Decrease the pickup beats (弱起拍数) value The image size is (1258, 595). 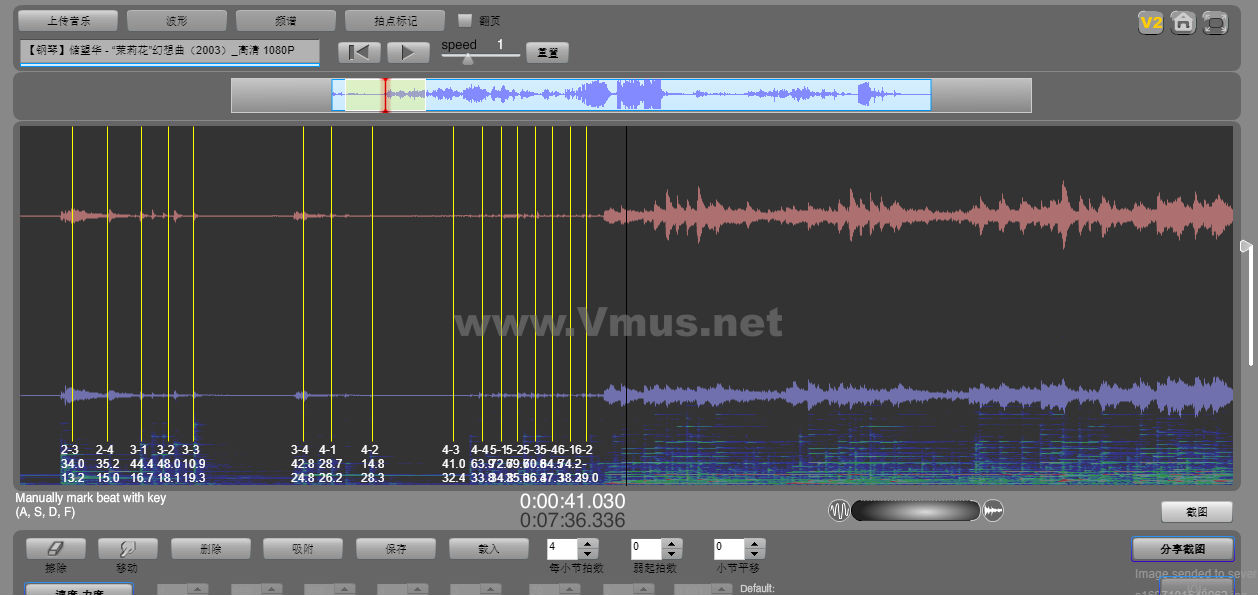[672, 554]
